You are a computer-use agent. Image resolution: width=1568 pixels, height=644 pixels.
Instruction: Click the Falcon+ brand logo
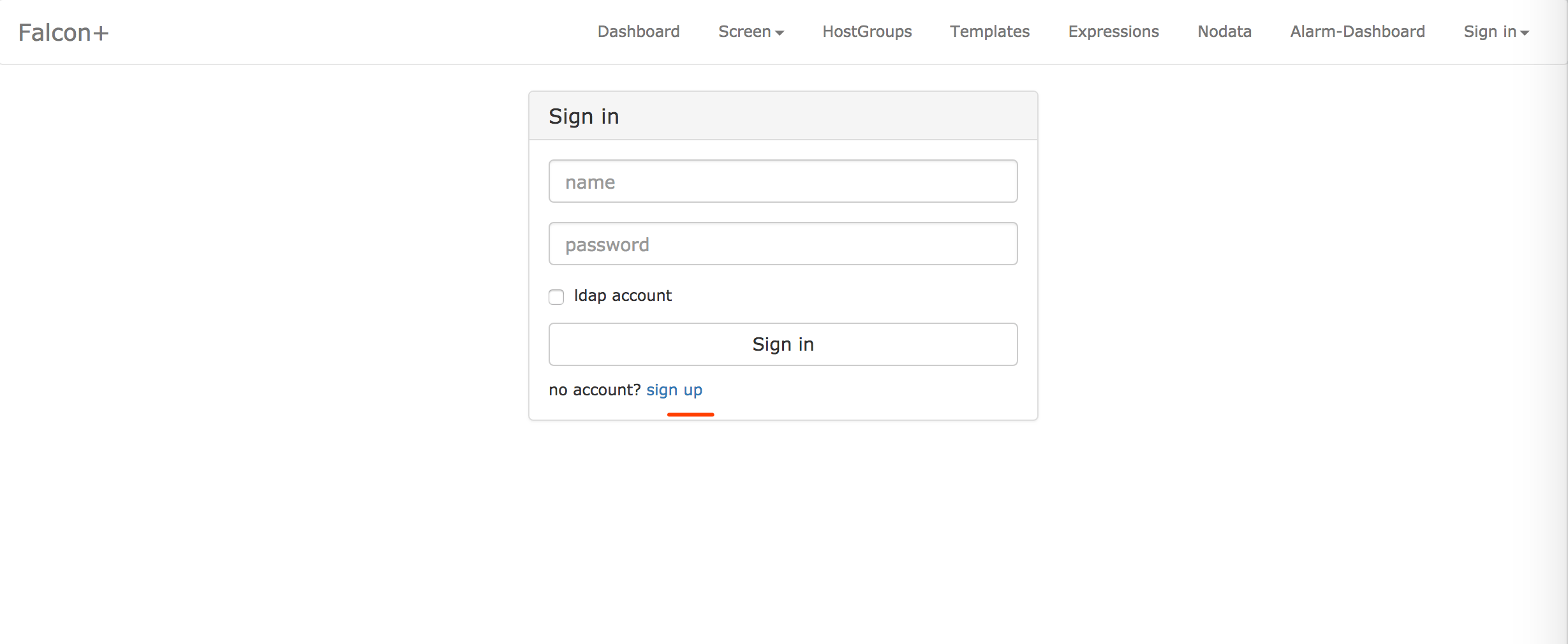pyautogui.click(x=63, y=33)
